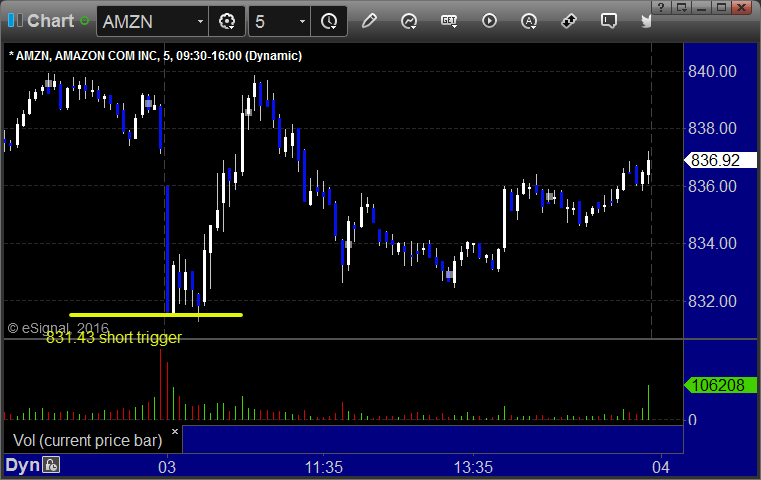Open the time template clock icon
This screenshot has height=480, width=761.
tap(329, 21)
